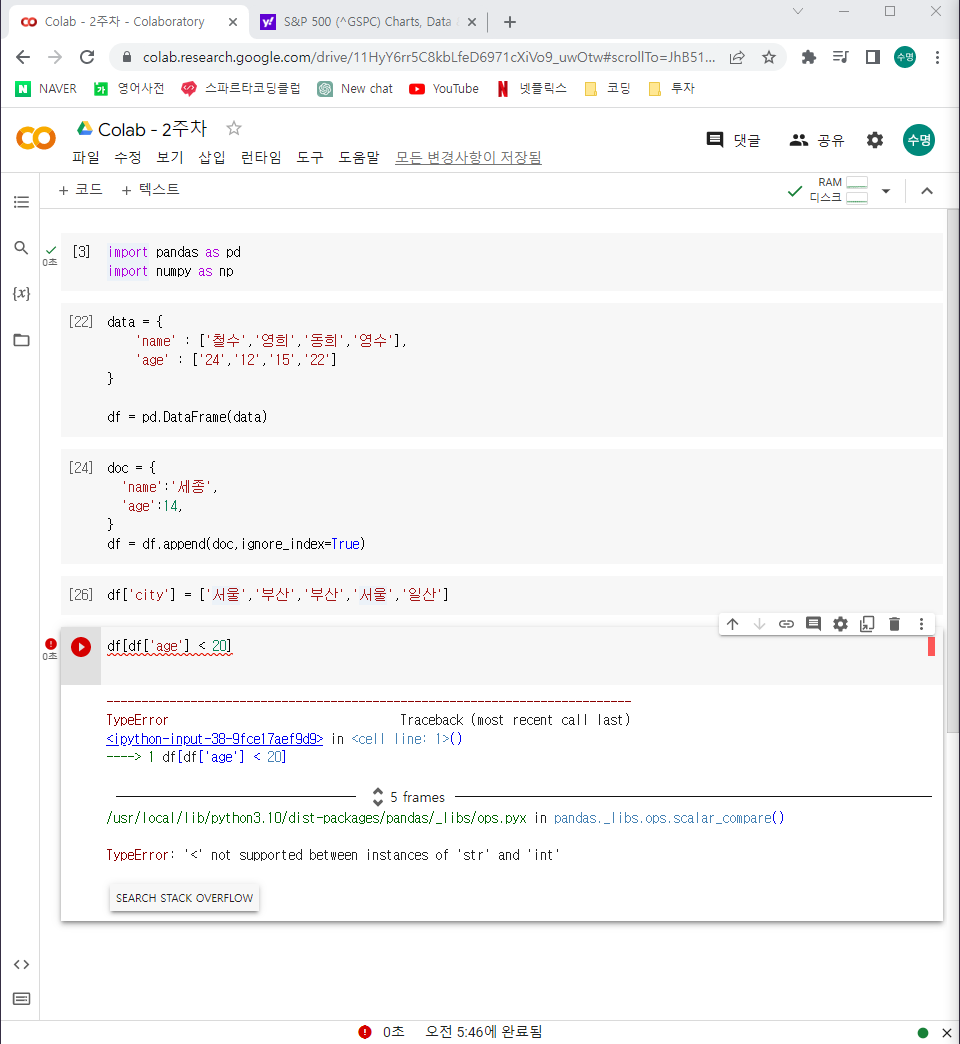This screenshot has width=960, height=1044.
Task: Close the Colab - 2주차 browser tab
Action: pos(232,22)
